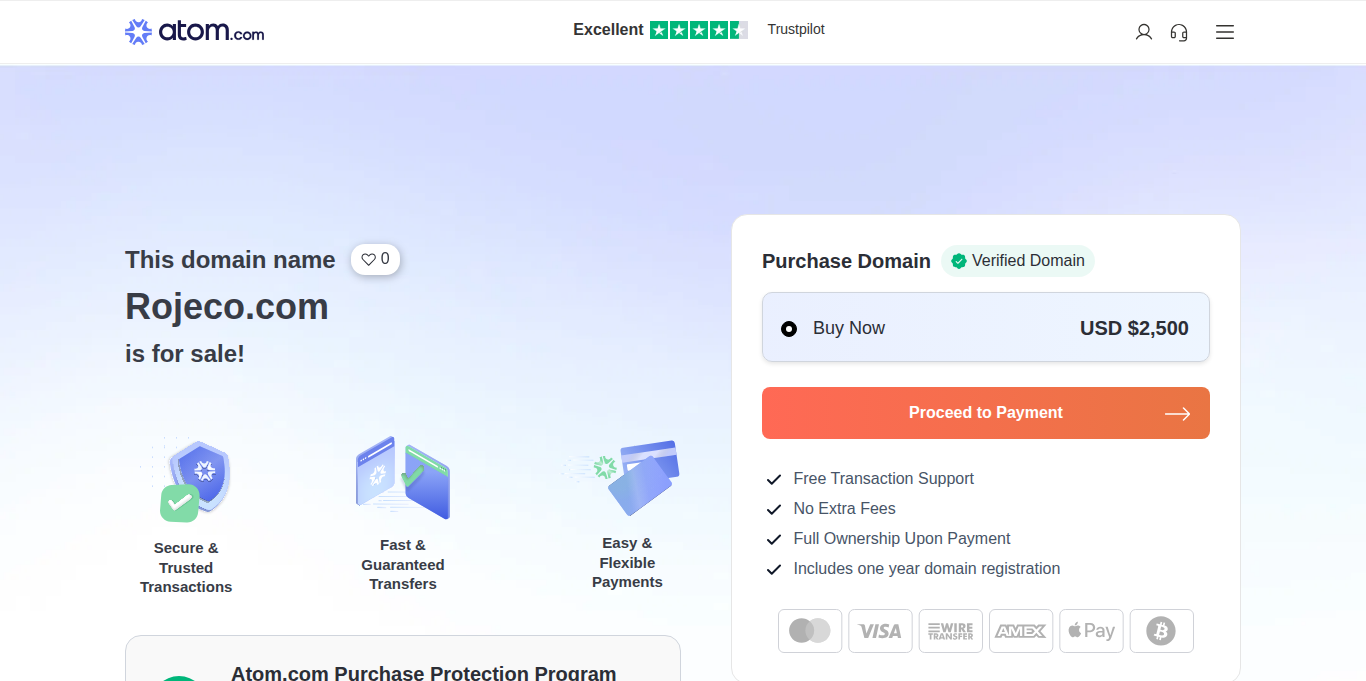Viewport: 1366px width, 681px height.
Task: Click the Trustpilot green stars
Action: pyautogui.click(x=698, y=30)
